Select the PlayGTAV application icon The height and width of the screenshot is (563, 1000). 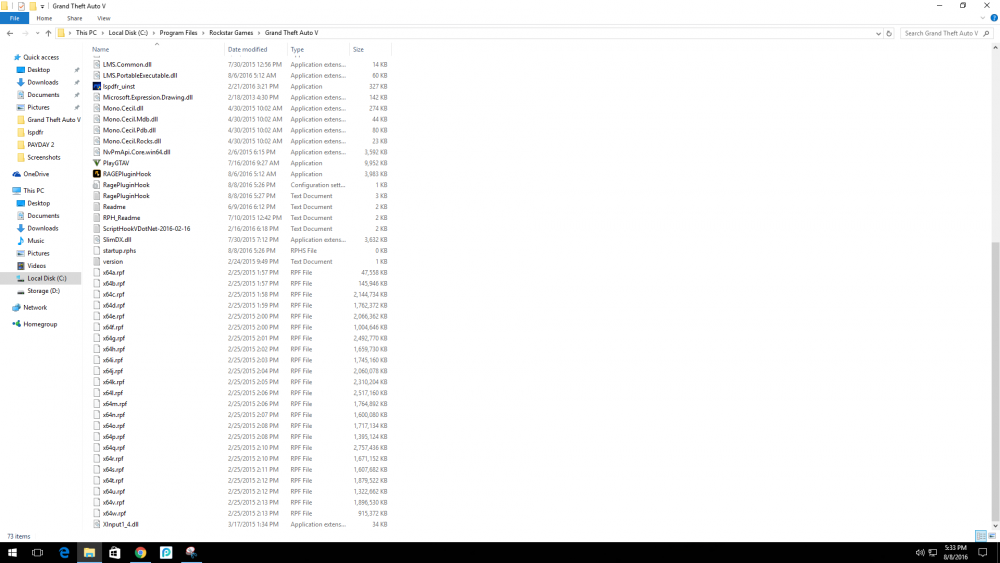97,163
